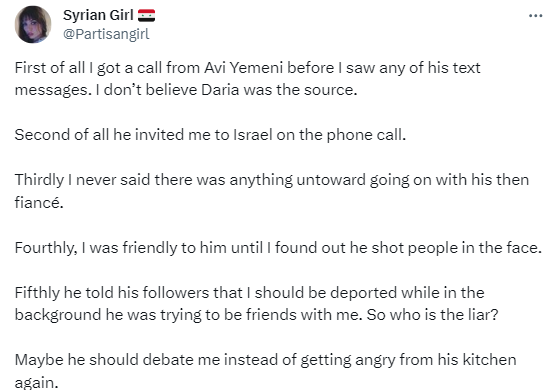This screenshot has width=545, height=390.
Task: Click the final word 'again.' of the tweet
Action: pyautogui.click(x=36, y=383)
